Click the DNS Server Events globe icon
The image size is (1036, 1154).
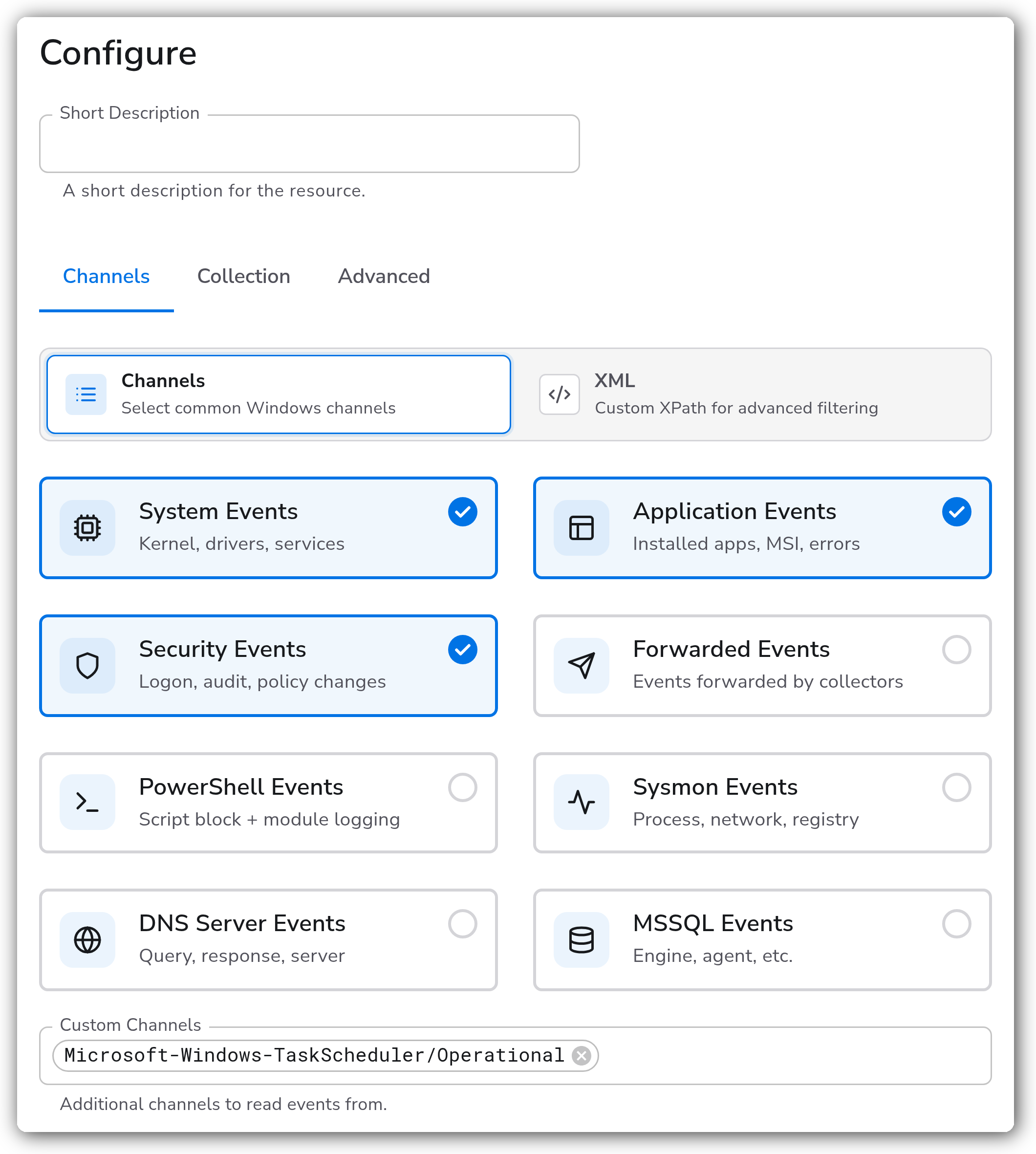point(87,940)
